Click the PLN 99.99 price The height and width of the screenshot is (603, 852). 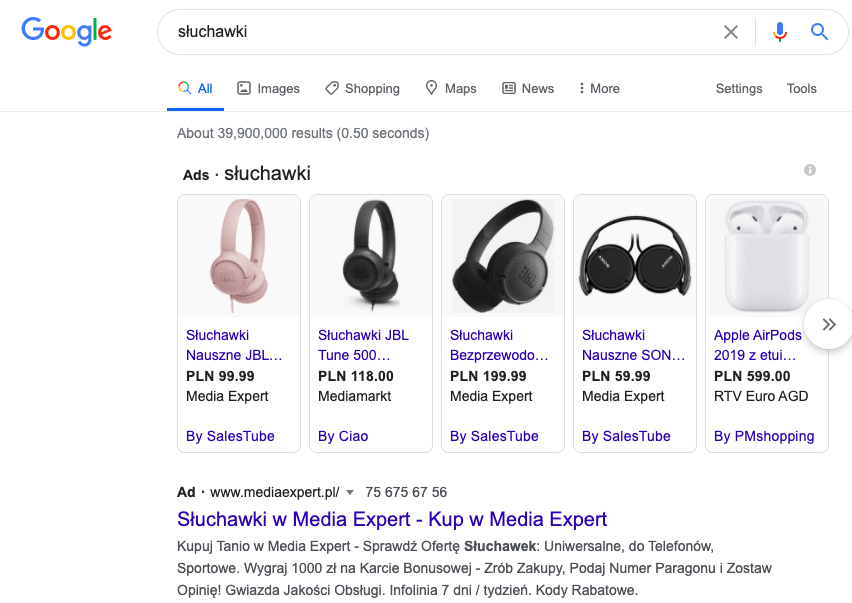click(220, 376)
